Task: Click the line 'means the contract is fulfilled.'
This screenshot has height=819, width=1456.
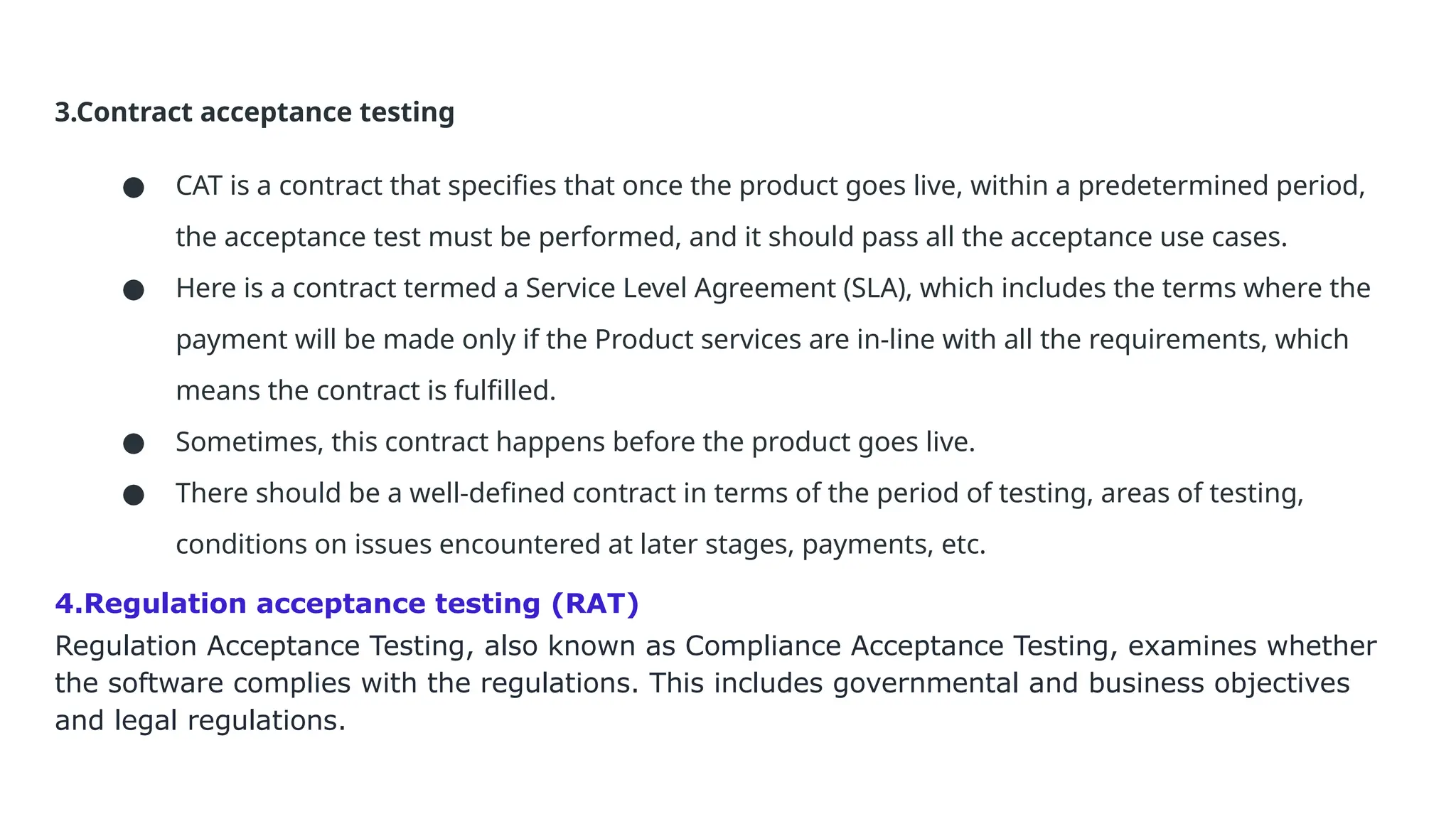Action: tap(365, 391)
